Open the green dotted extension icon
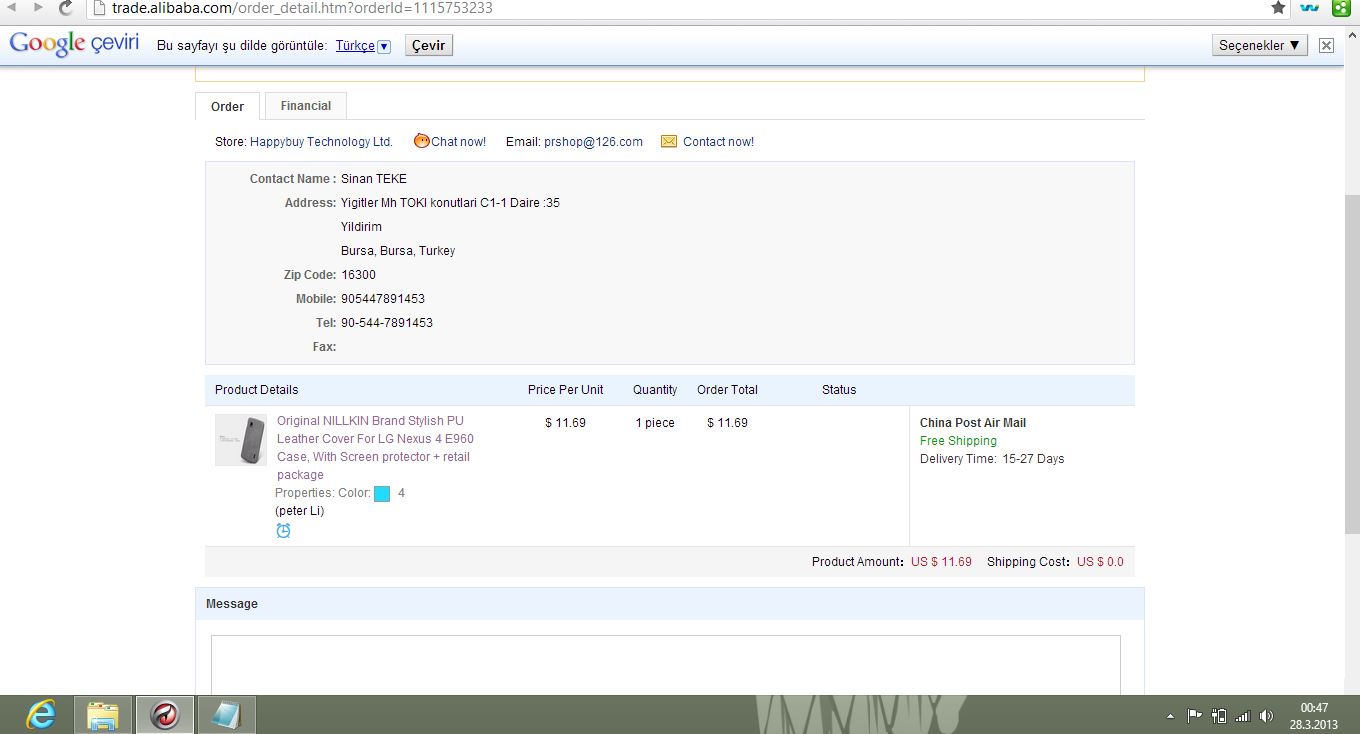Viewport: 1360px width, 734px height. (x=1341, y=8)
